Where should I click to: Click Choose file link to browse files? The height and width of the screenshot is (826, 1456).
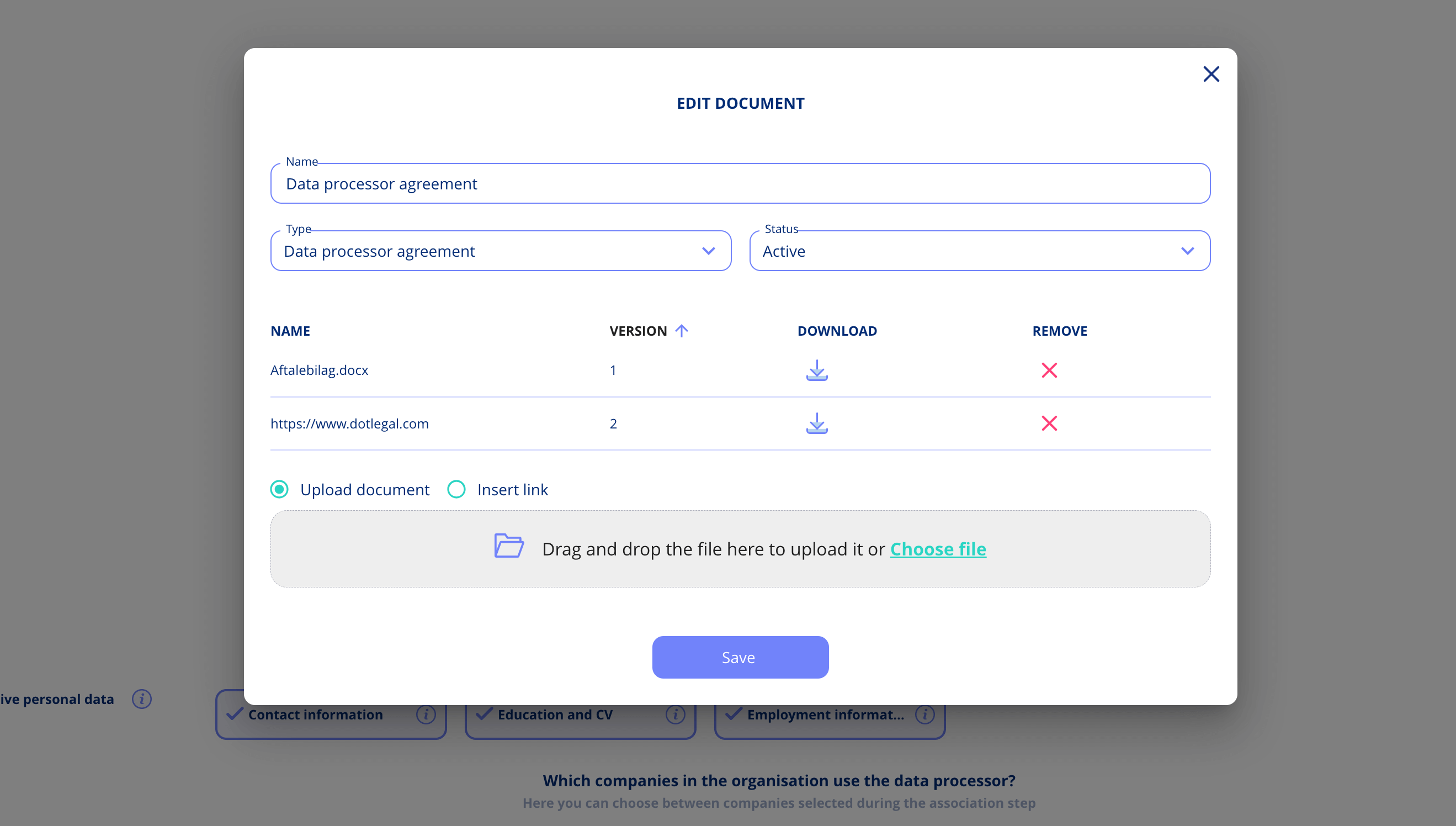click(x=937, y=548)
